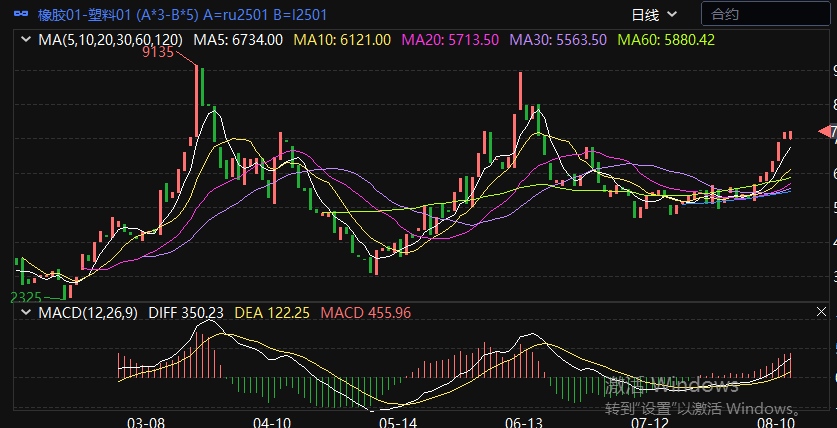The width and height of the screenshot is (837, 428).
Task: Click the 06-13 date on time axis
Action: (x=524, y=422)
